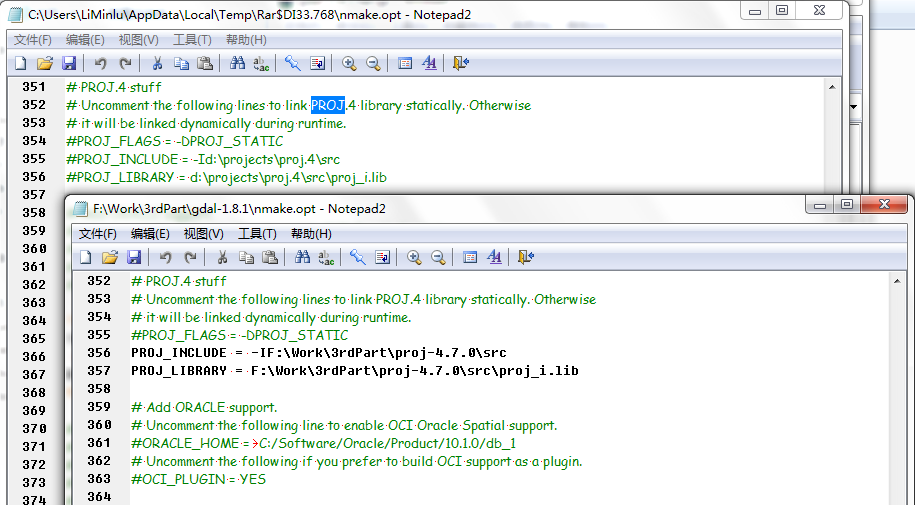915x505 pixels.
Task: Click Cut scissors icon in Temp nmake.opt window
Action: 157,63
